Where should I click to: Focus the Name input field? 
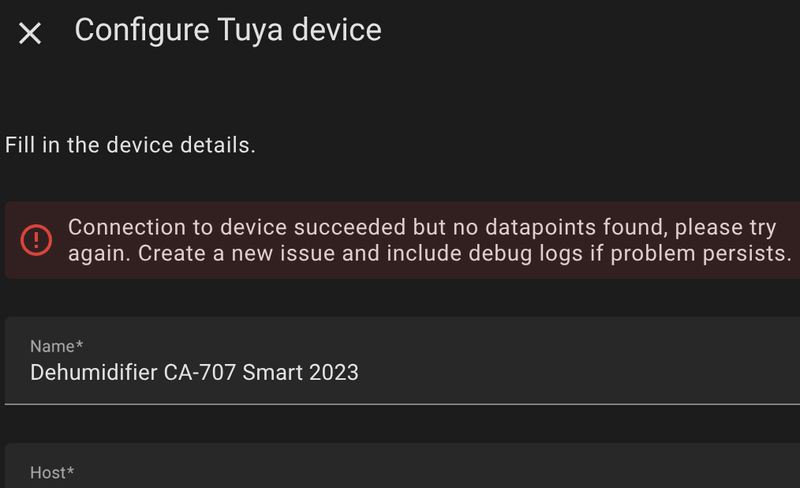click(x=400, y=373)
